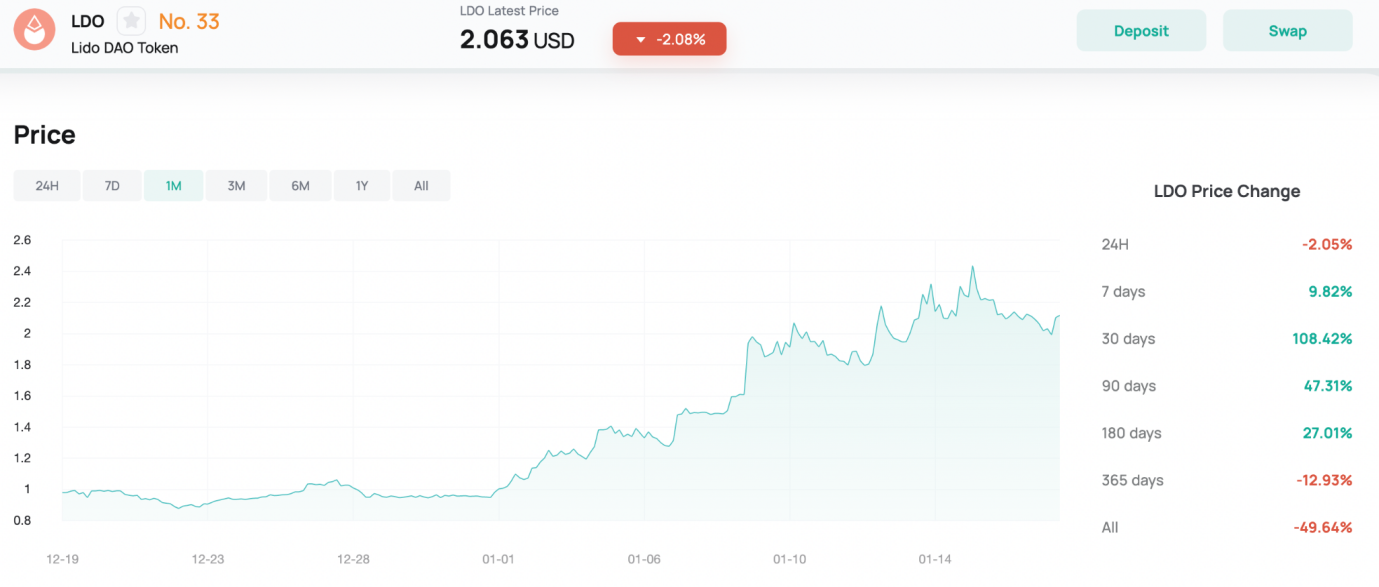Click the LDO ticker symbol text
The image size is (1379, 587).
[88, 21]
